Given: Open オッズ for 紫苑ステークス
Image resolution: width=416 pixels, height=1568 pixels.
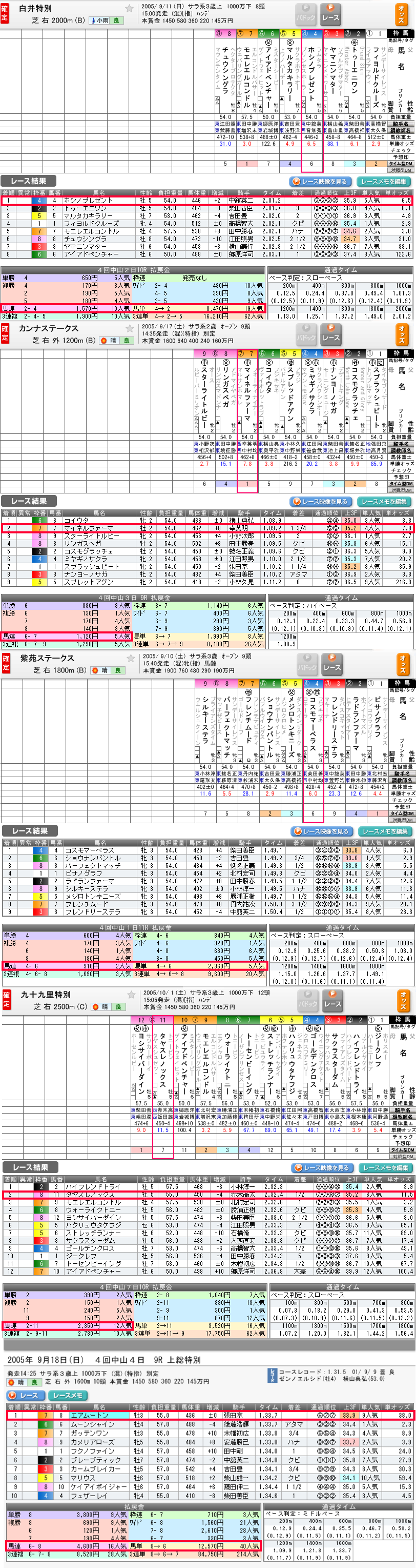Looking at the screenshot, I should click(403, 664).
